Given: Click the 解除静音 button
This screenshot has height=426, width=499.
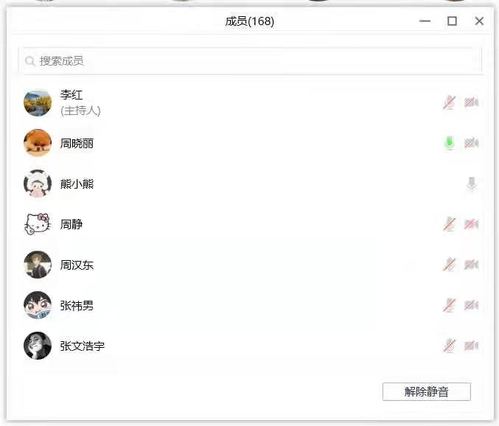Looking at the screenshot, I should point(426,392).
